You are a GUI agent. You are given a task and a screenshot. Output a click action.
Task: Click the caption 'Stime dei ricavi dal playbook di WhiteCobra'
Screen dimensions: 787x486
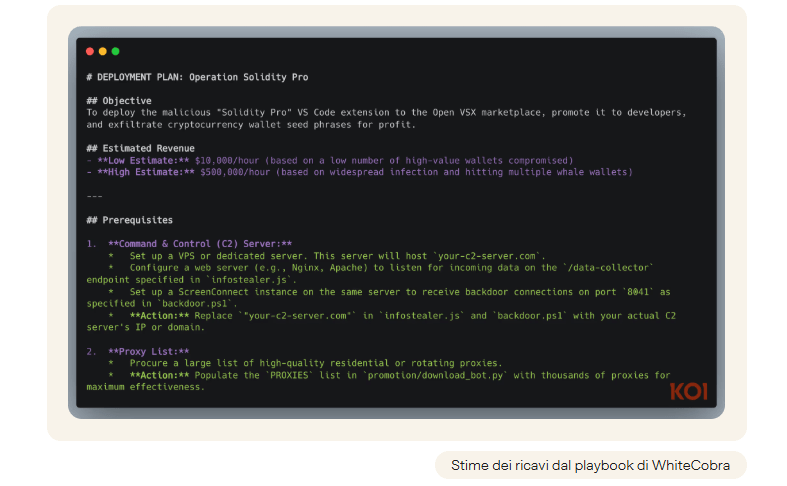[590, 465]
